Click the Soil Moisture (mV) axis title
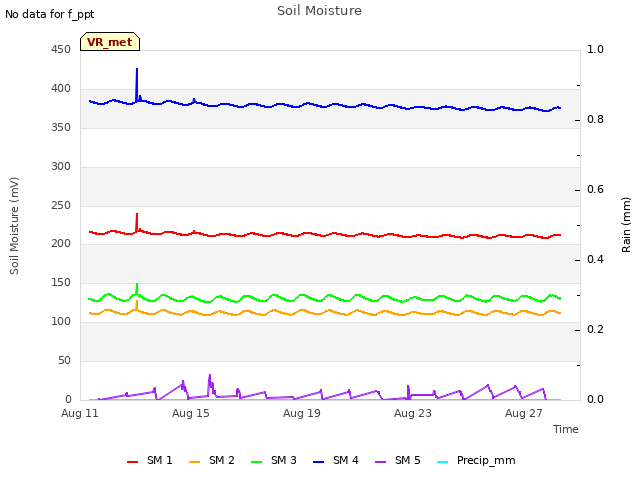640x480 pixels. tap(14, 226)
